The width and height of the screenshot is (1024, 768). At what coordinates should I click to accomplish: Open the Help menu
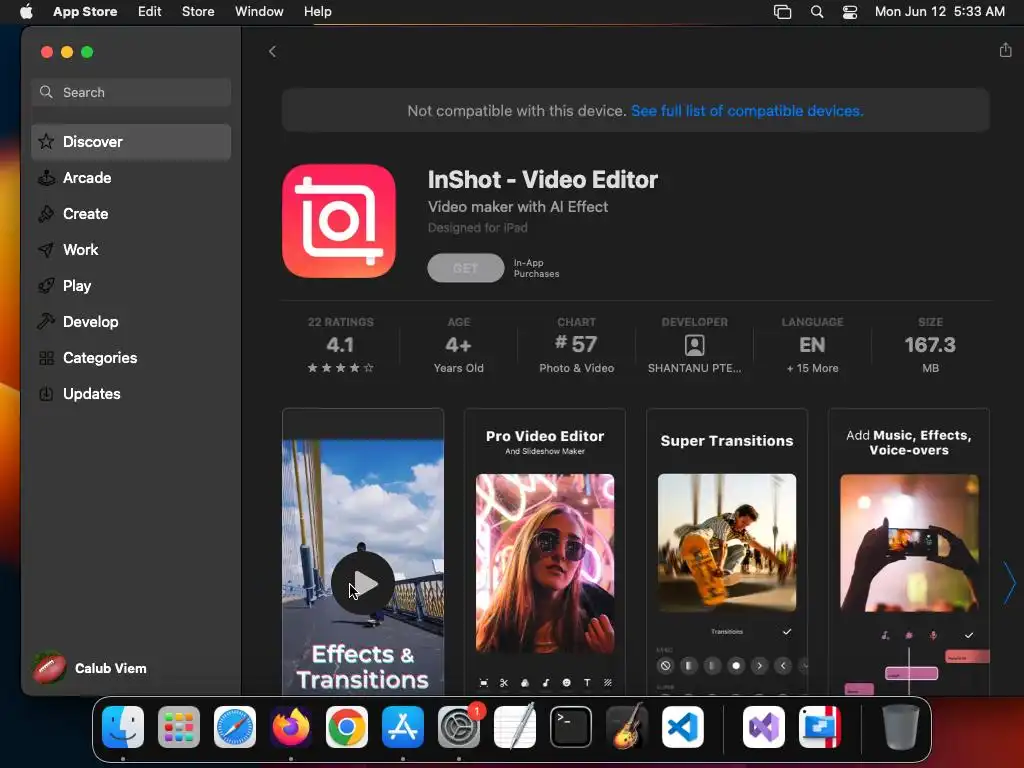point(317,12)
